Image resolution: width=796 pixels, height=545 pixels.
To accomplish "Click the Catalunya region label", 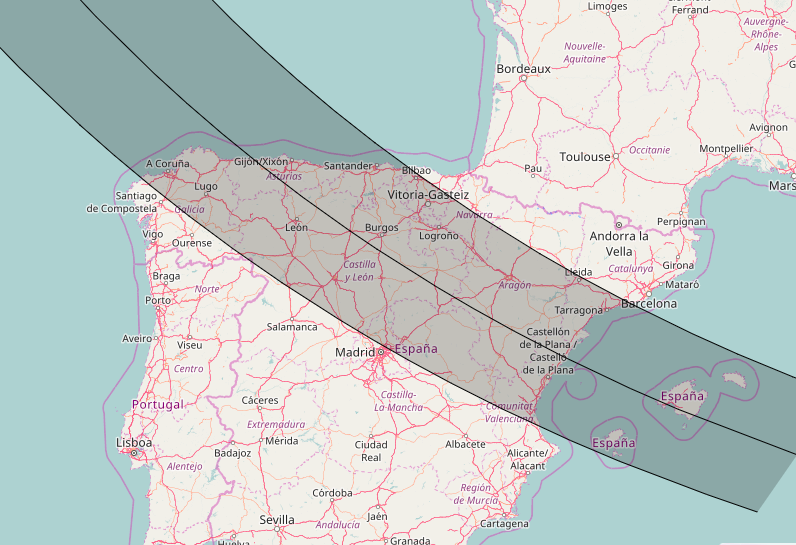I will 631,268.
